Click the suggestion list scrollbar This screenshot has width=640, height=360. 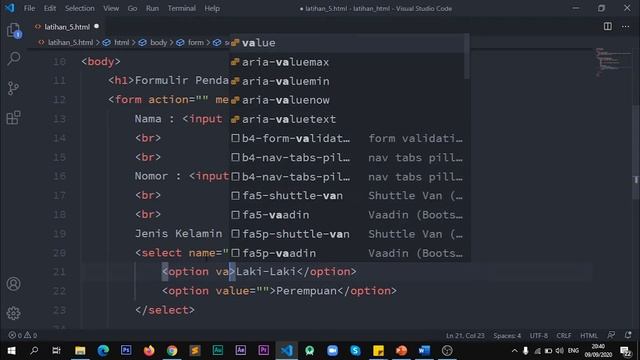[x=467, y=56]
